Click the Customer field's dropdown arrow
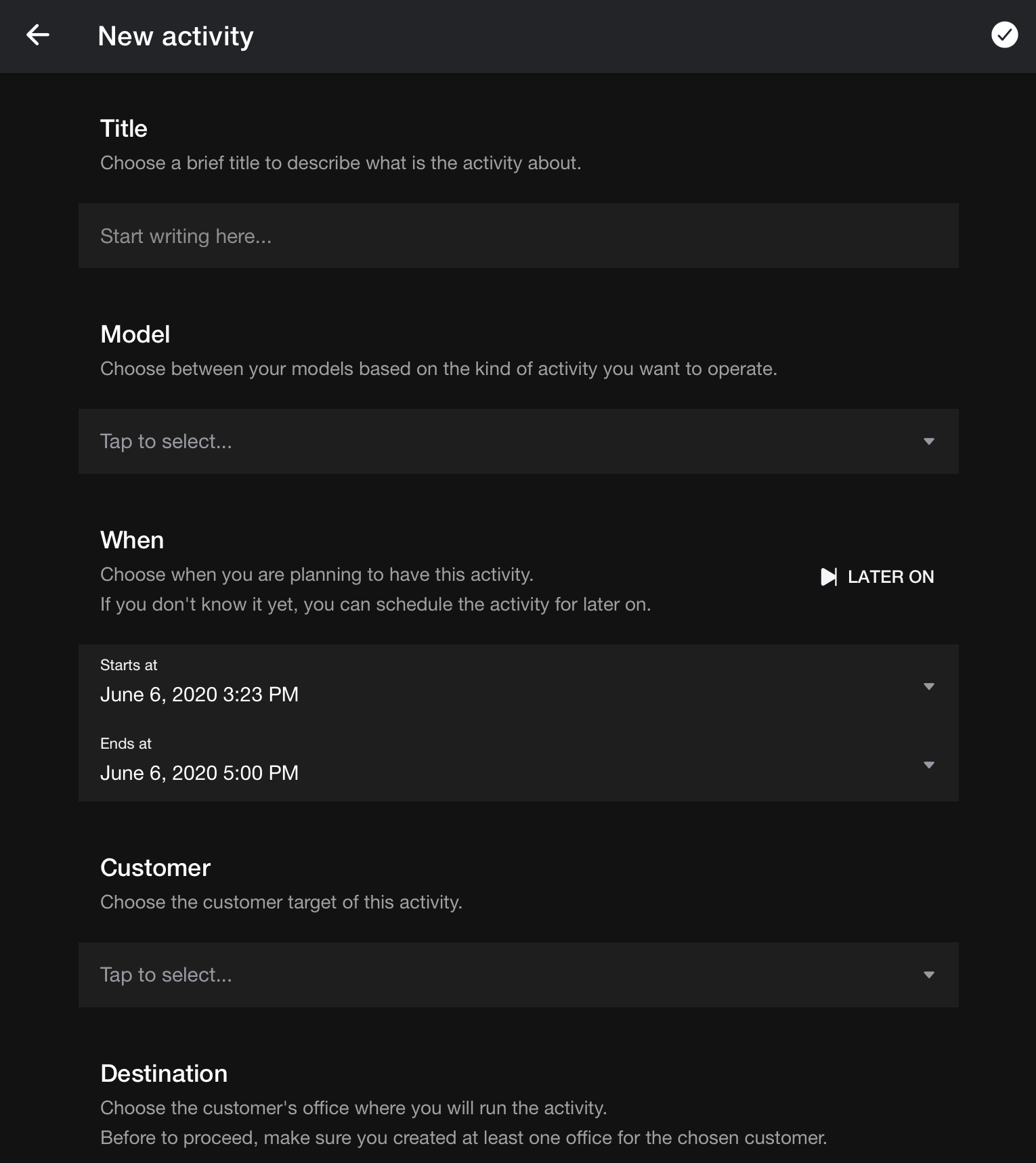The height and width of the screenshot is (1163, 1036). (929, 975)
